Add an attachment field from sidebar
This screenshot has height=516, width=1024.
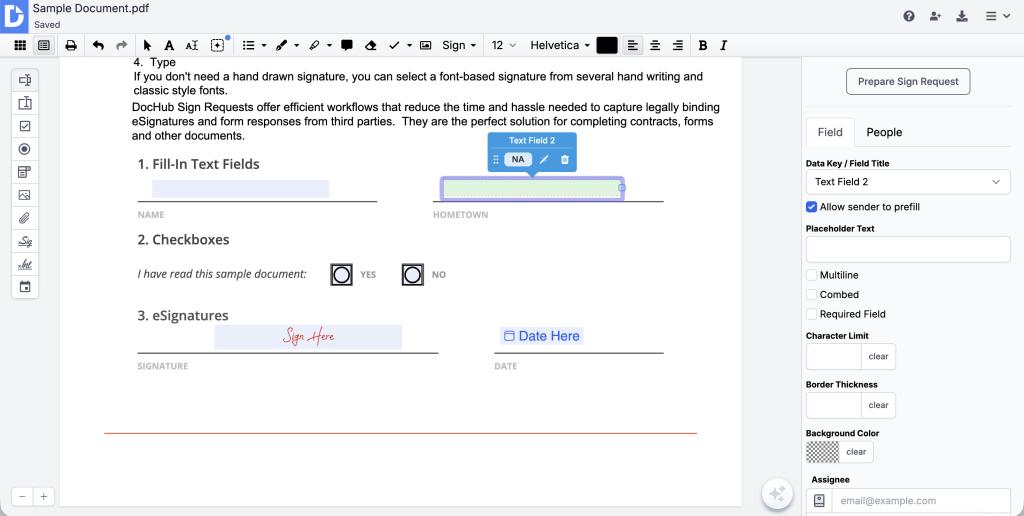25,218
